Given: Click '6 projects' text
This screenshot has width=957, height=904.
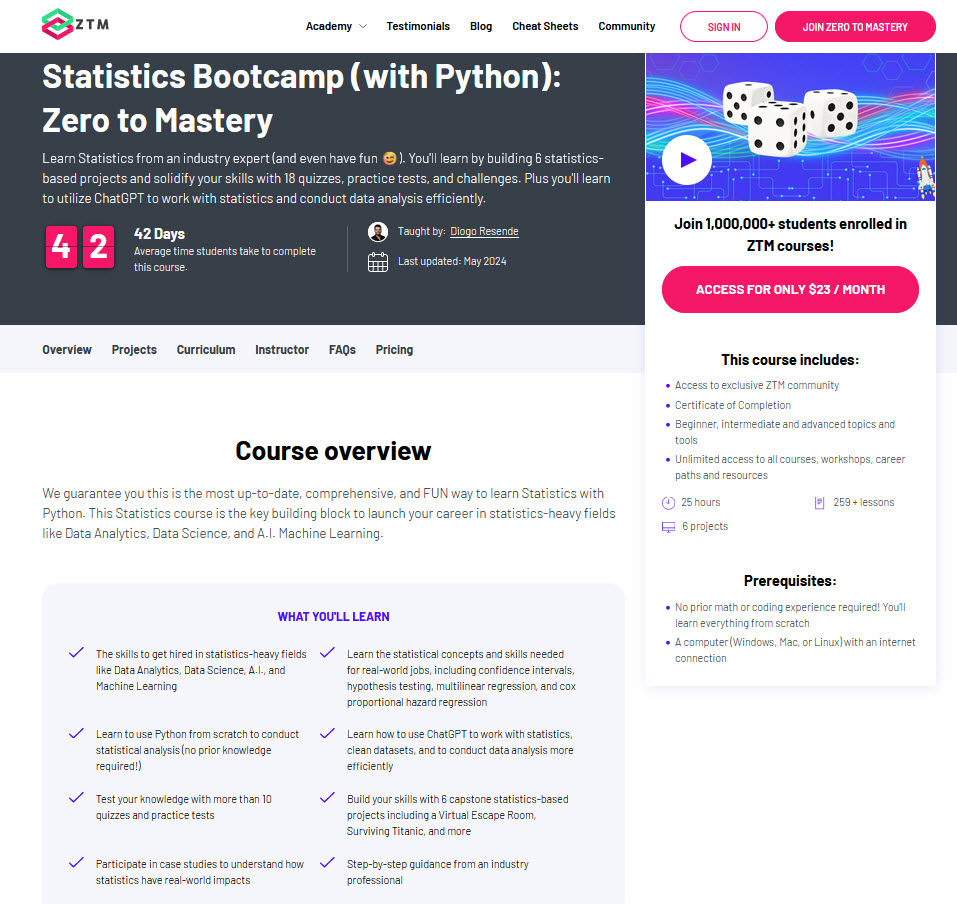Looking at the screenshot, I should tap(705, 526).
